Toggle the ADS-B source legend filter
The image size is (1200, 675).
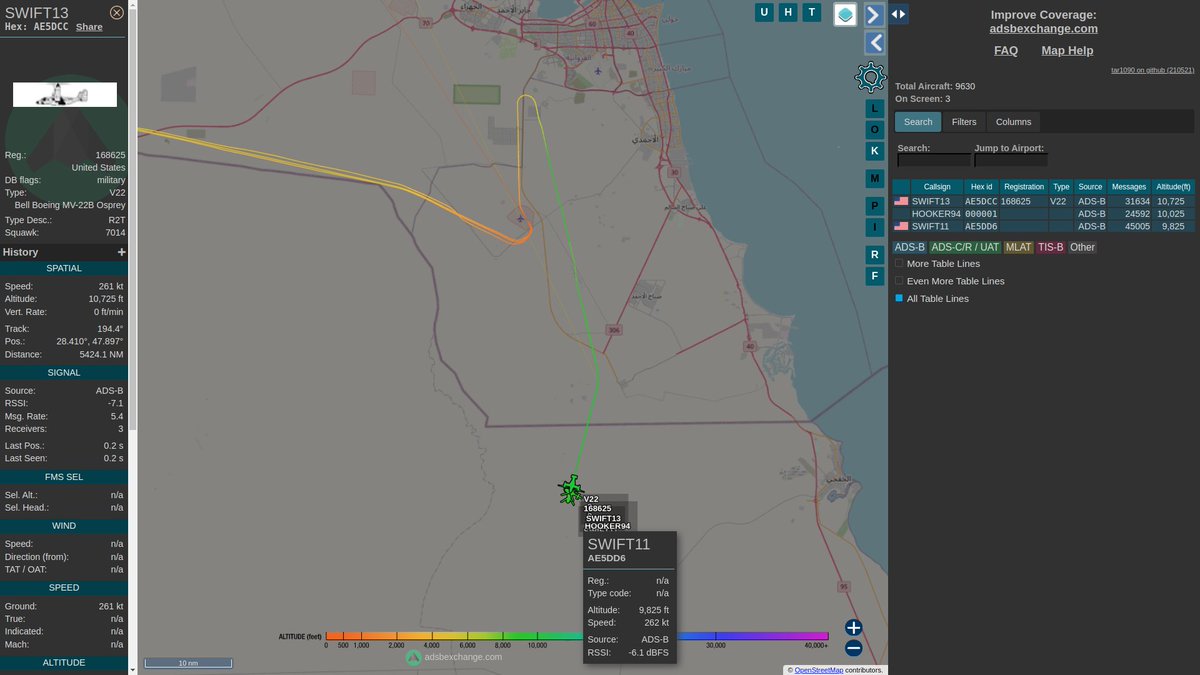click(x=909, y=247)
